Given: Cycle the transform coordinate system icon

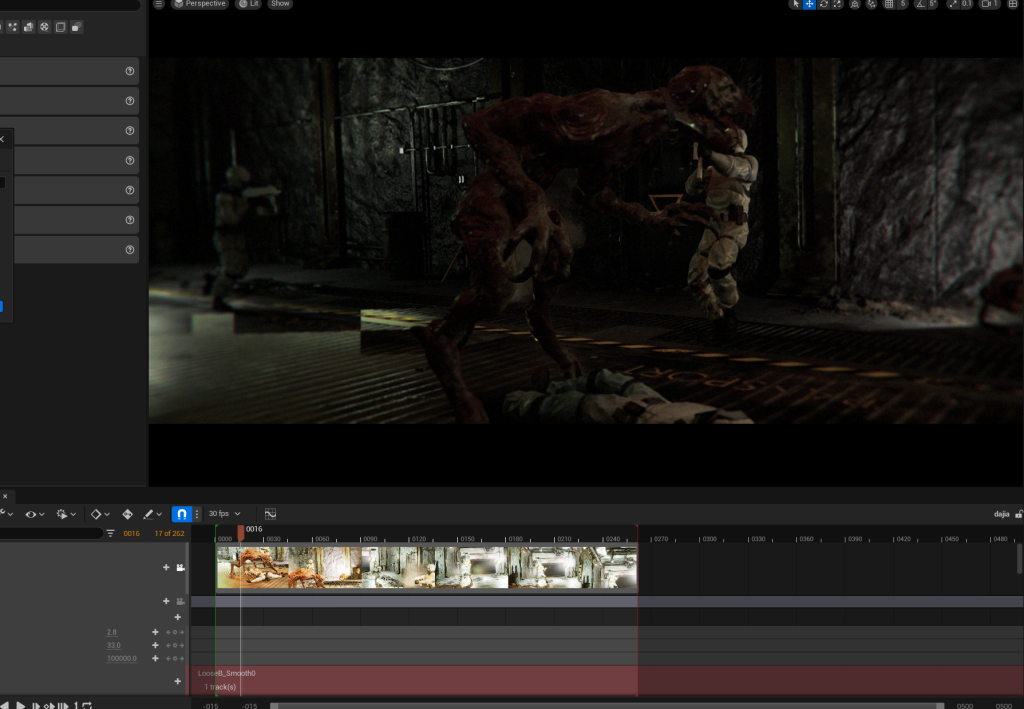Looking at the screenshot, I should tap(855, 4).
